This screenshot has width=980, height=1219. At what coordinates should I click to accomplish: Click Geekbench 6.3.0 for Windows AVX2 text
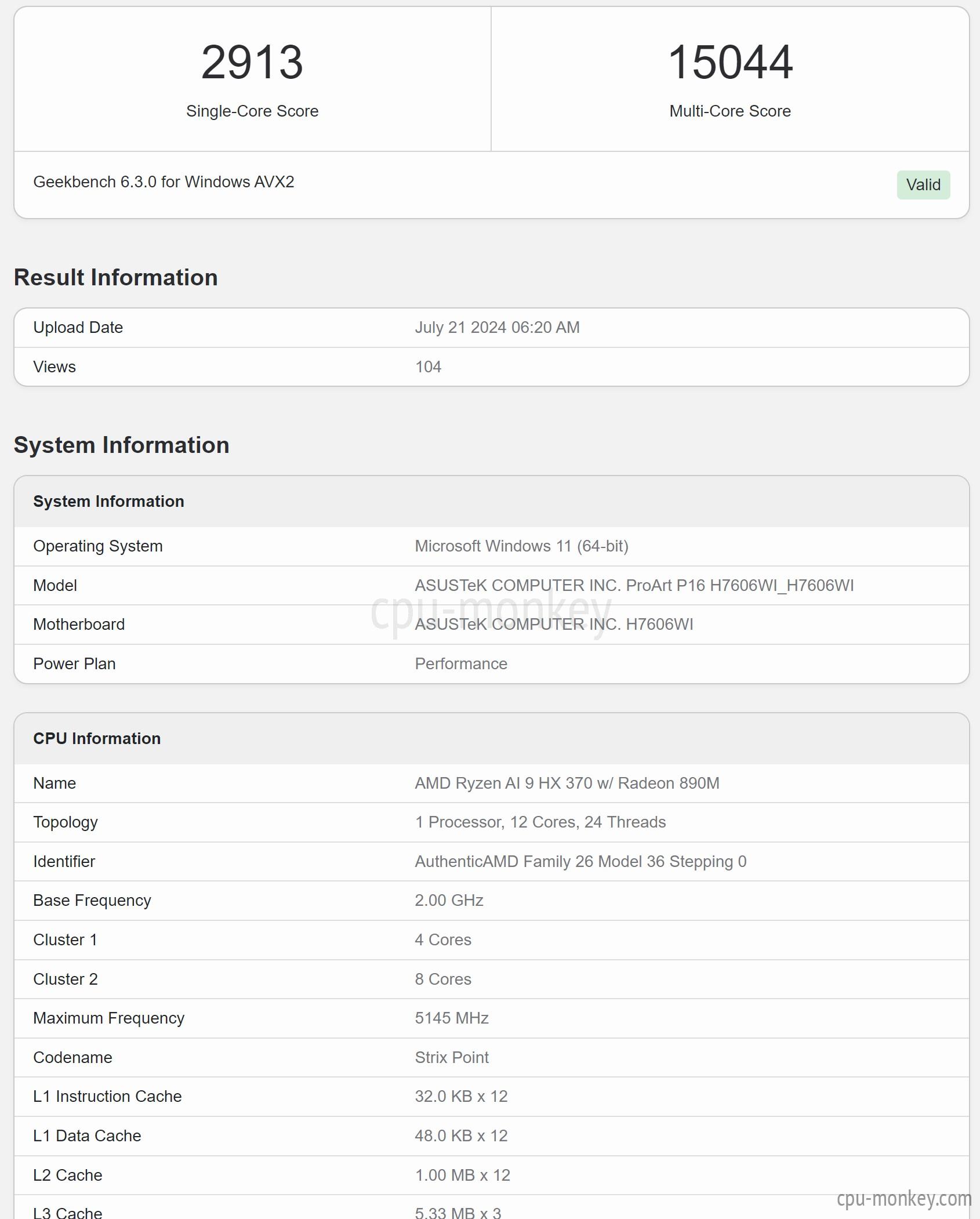click(164, 182)
